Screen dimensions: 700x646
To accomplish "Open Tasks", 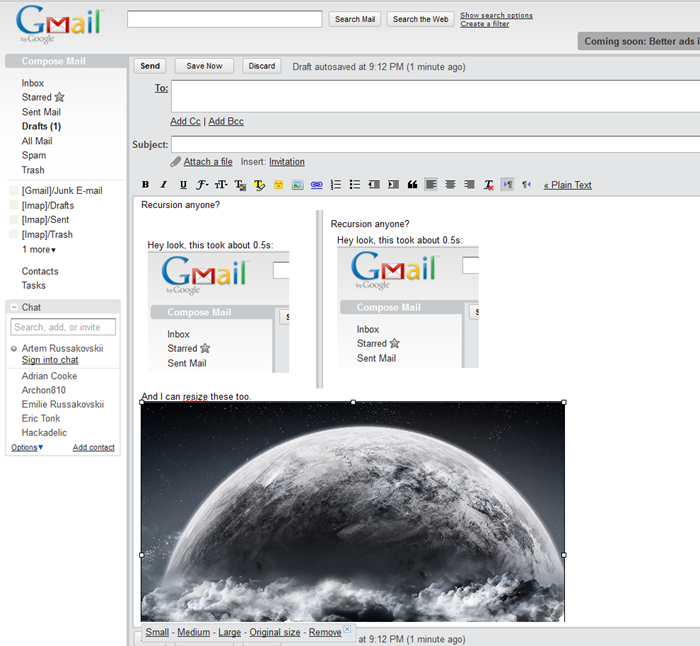I will (x=33, y=285).
